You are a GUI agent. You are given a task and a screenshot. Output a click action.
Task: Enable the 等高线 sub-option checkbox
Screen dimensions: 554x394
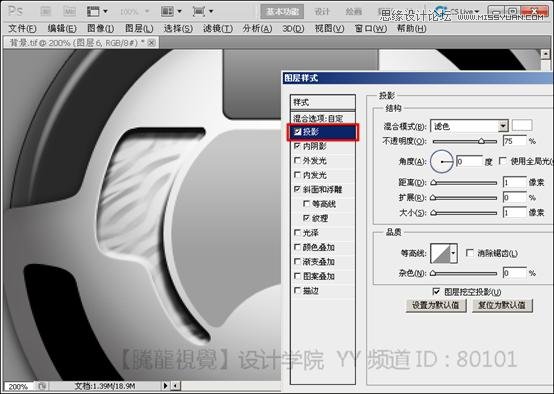[307, 204]
